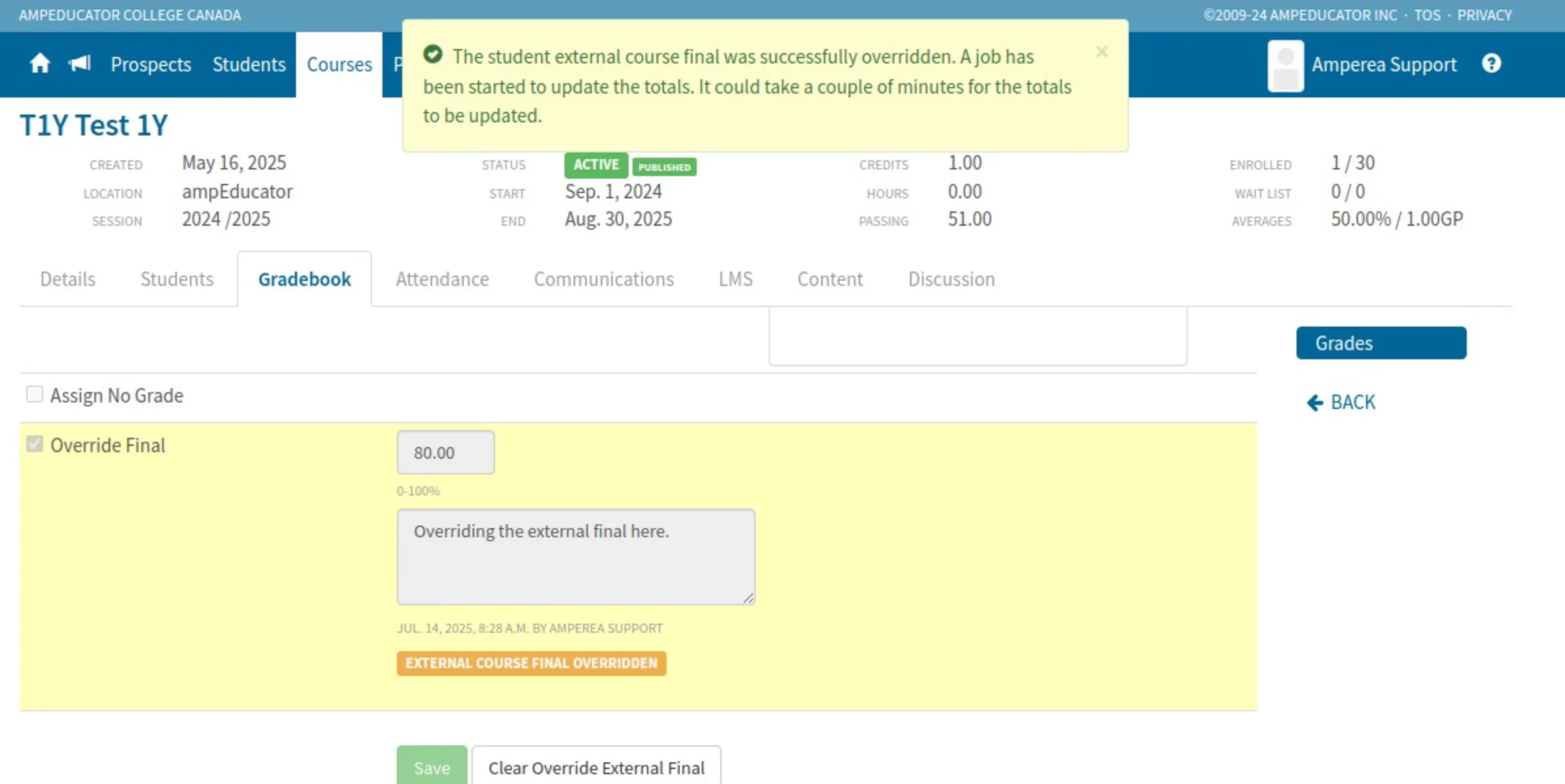The image size is (1565, 784).
Task: Open the announcements megaphone icon
Action: (80, 63)
